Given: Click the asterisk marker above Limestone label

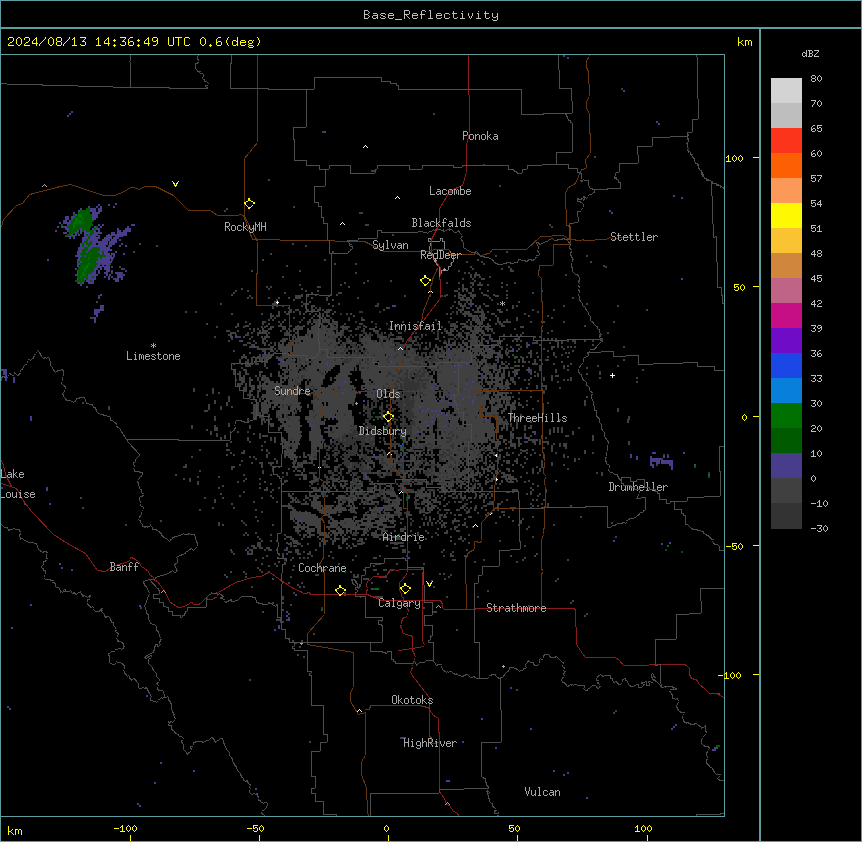Looking at the screenshot, I should tap(153, 346).
